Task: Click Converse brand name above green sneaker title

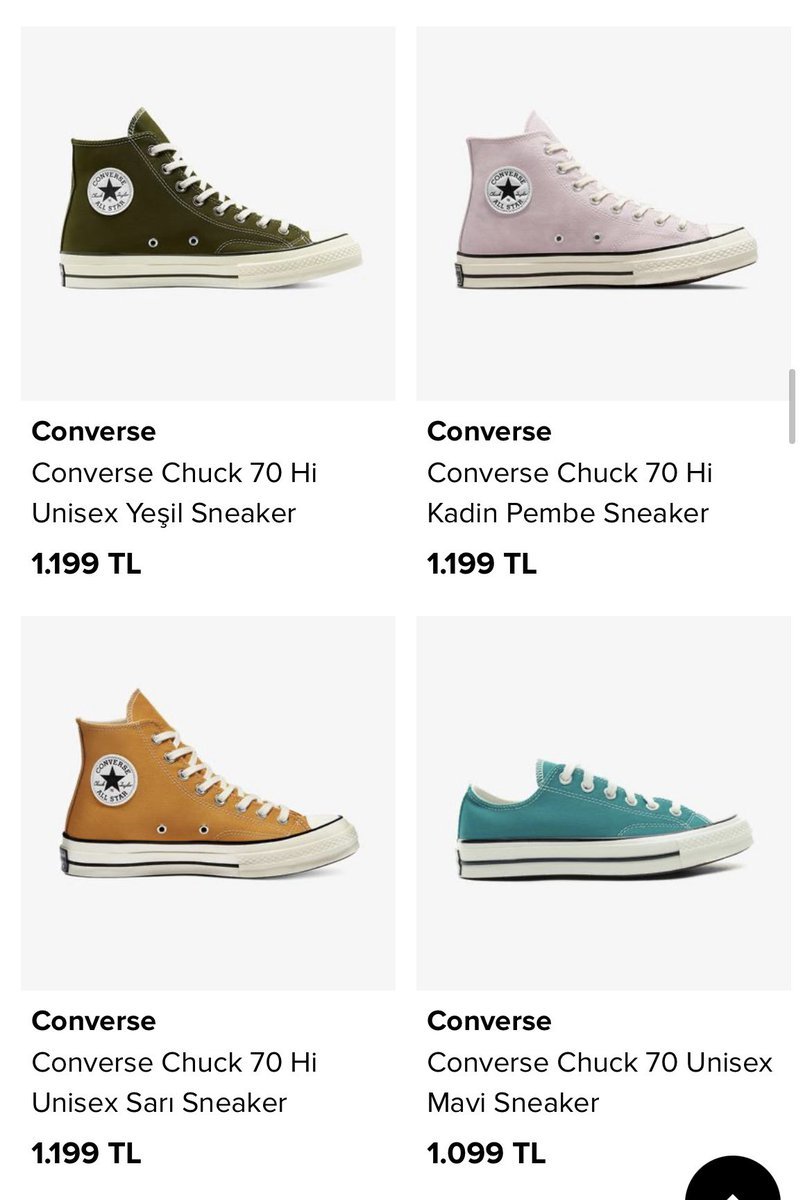Action: point(94,432)
